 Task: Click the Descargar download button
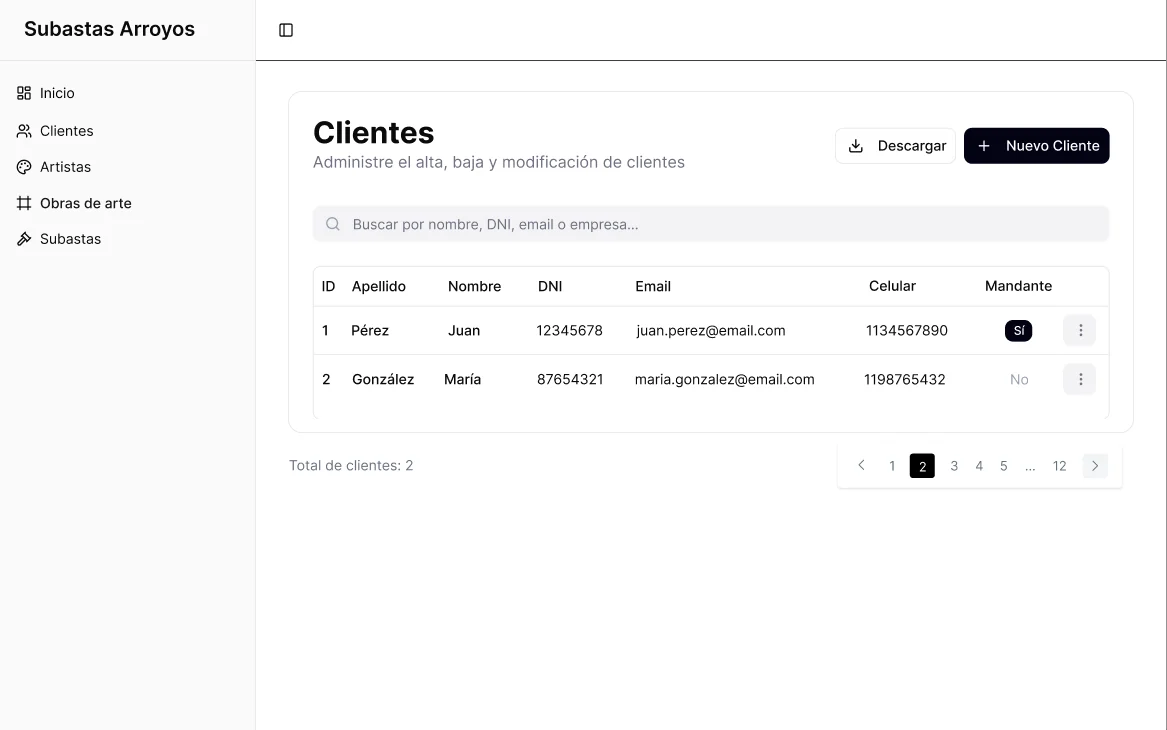(895, 146)
